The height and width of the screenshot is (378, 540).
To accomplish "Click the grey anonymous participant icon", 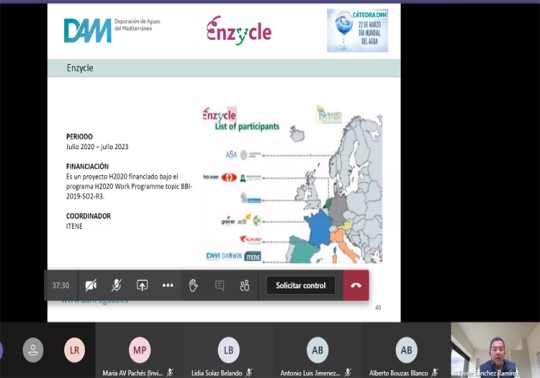I will [33, 350].
